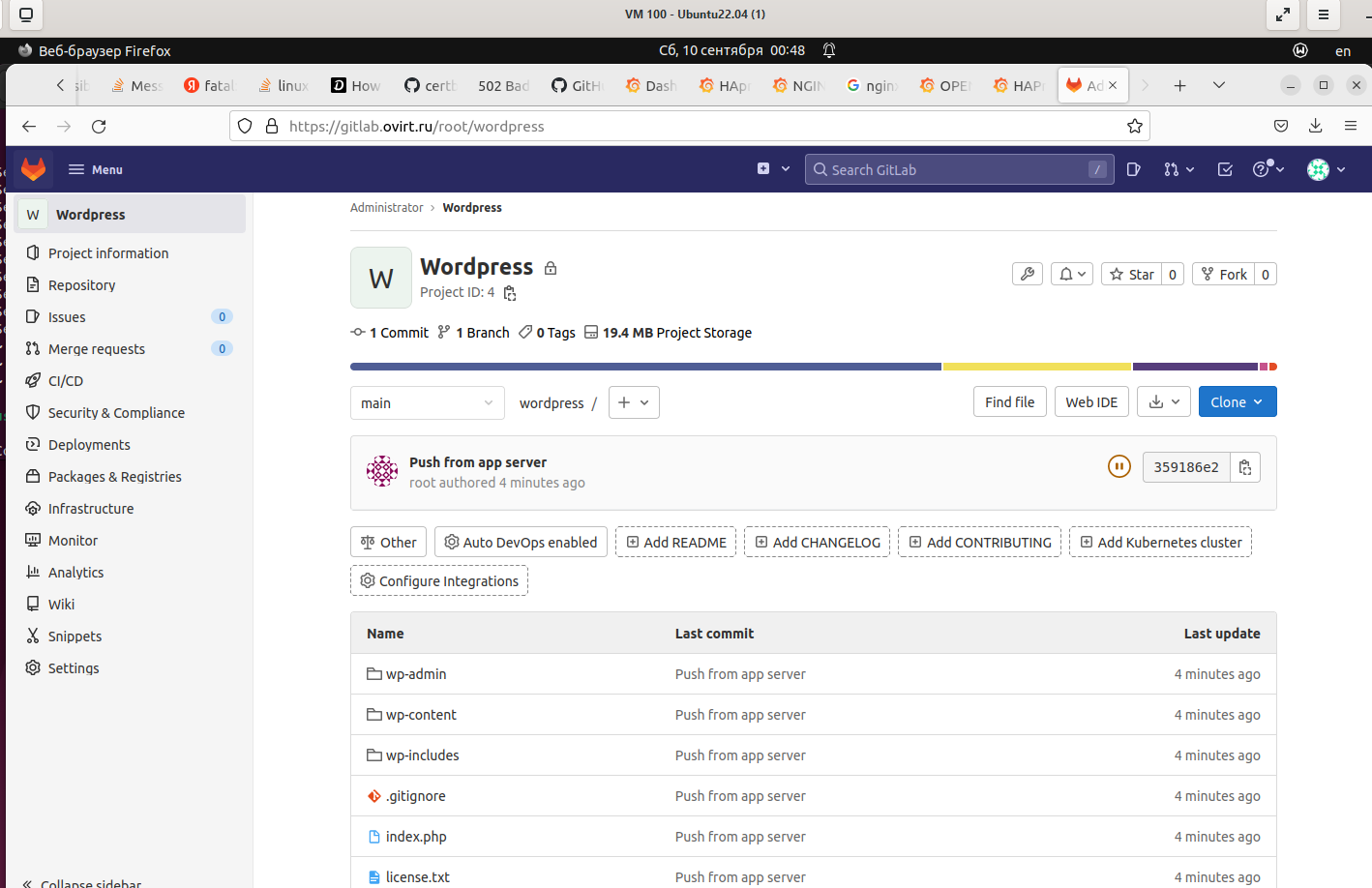Open the user avatar menu
1372x888 pixels.
click(1326, 169)
